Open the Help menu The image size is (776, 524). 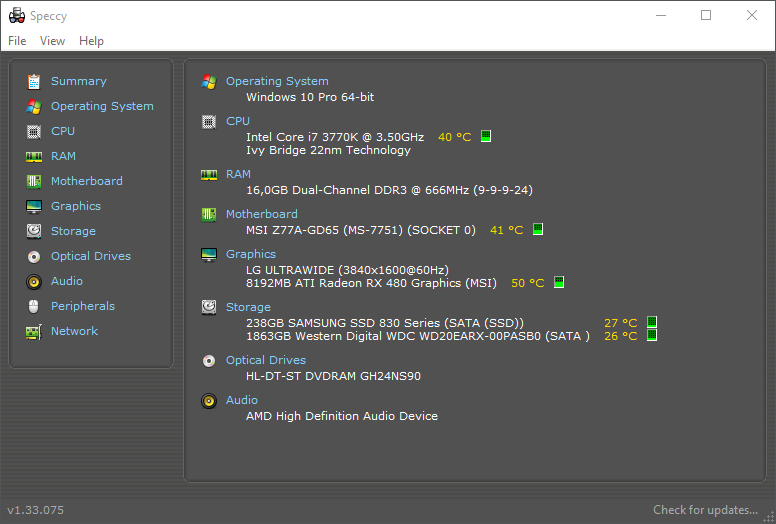(92, 41)
